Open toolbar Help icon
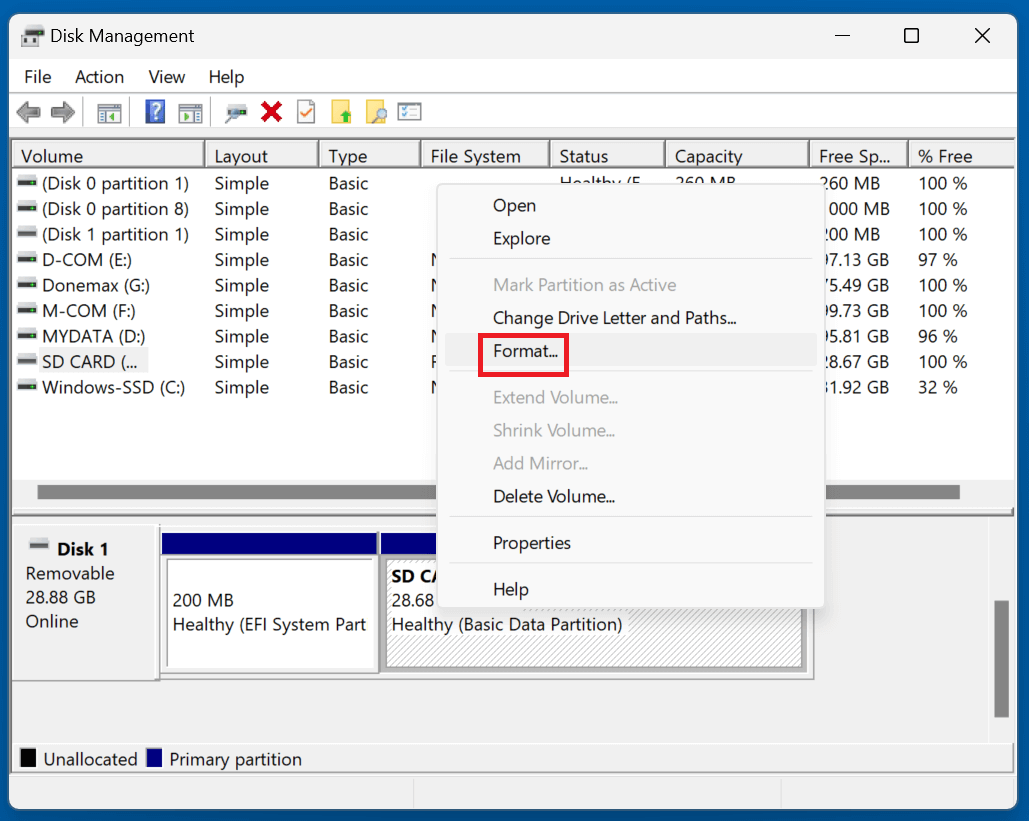This screenshot has height=821, width=1029. (x=155, y=111)
